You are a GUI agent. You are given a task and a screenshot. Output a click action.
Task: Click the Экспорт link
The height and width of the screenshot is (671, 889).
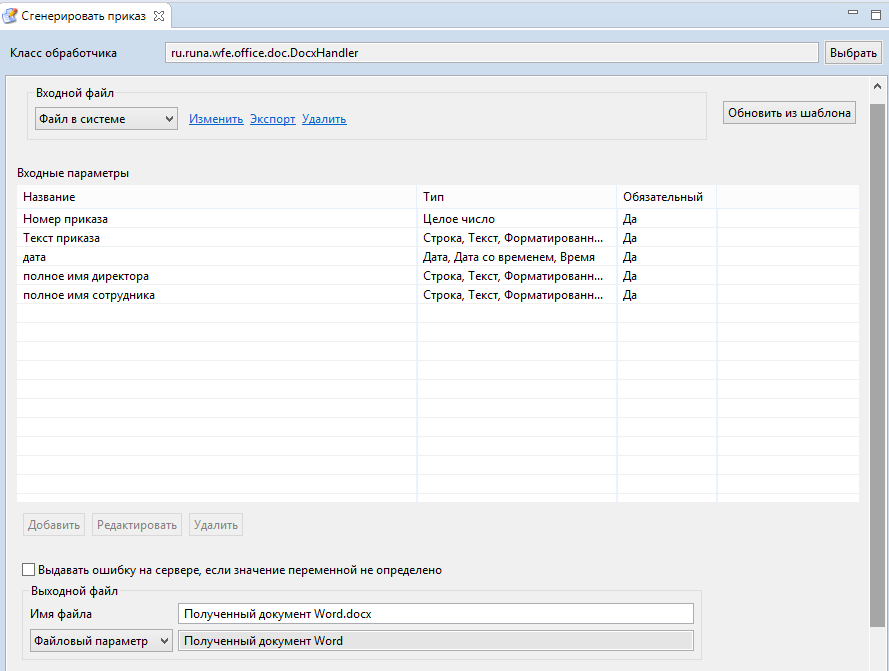[x=273, y=119]
